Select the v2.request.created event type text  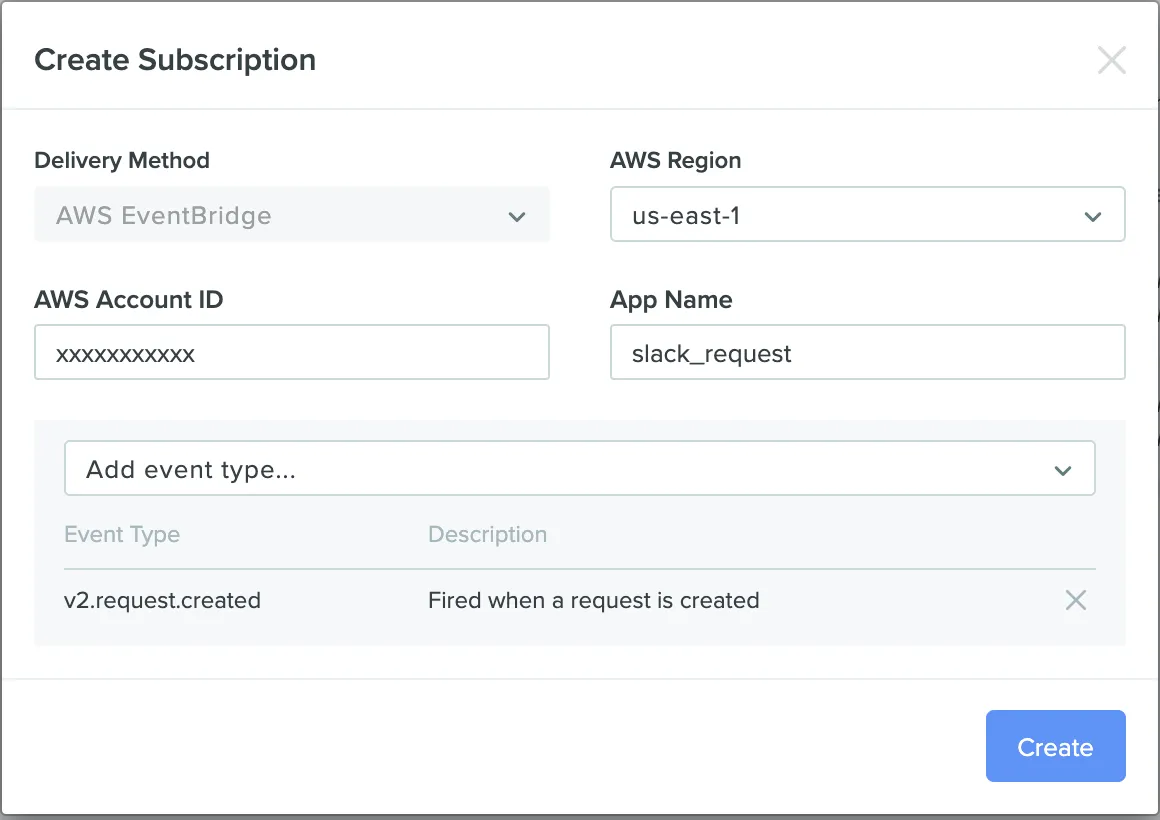point(163,600)
